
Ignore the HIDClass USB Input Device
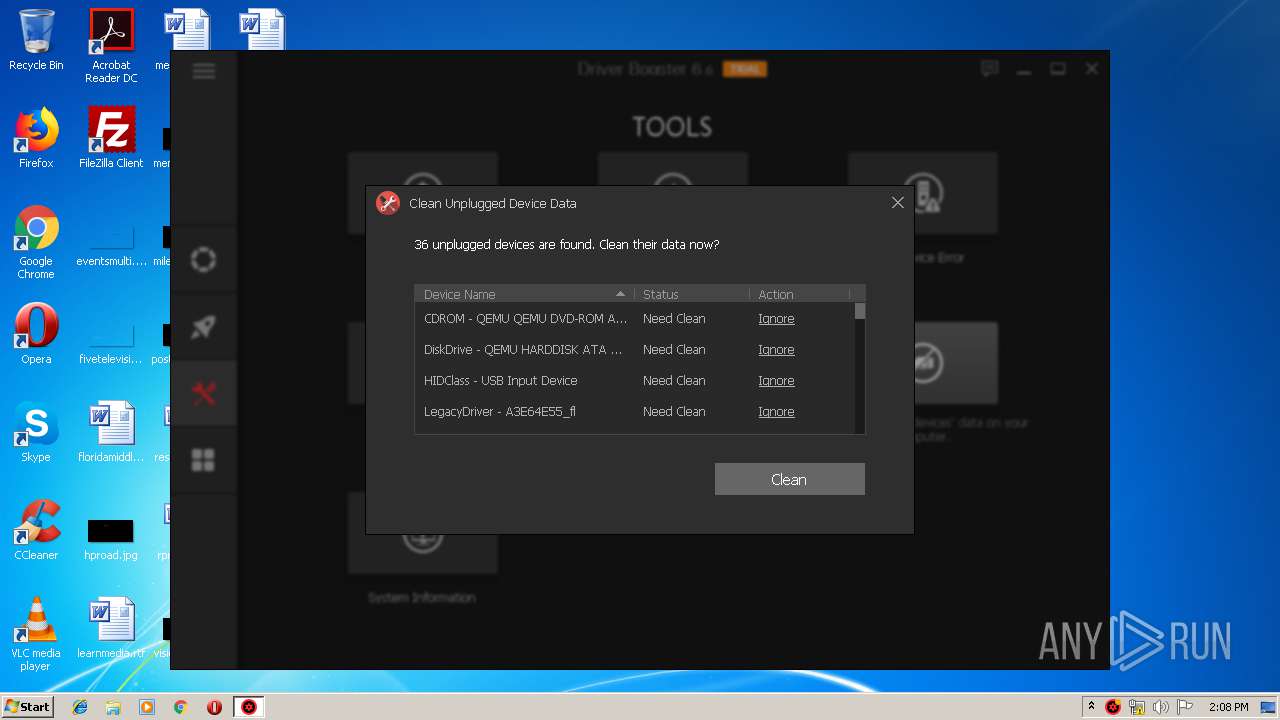[776, 381]
